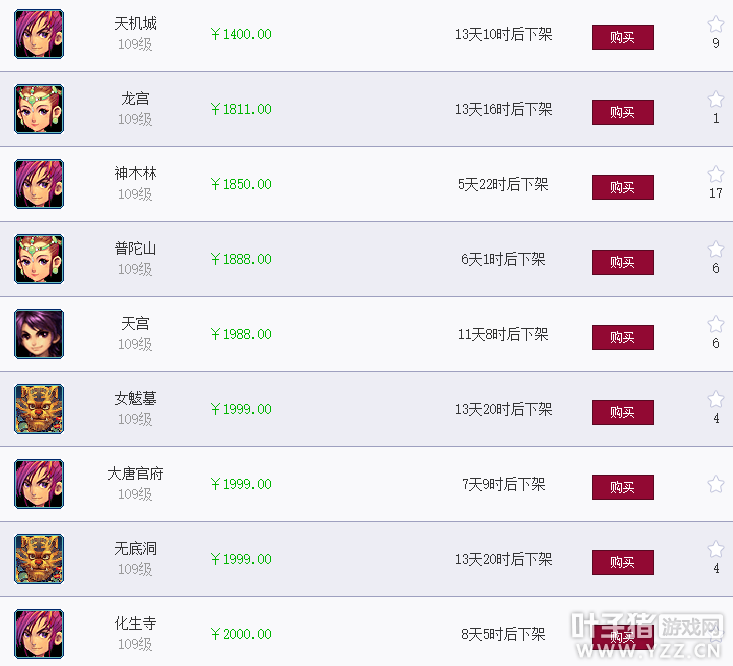Click the star icon beside 天宫 row
The image size is (733, 666).
(x=715, y=324)
